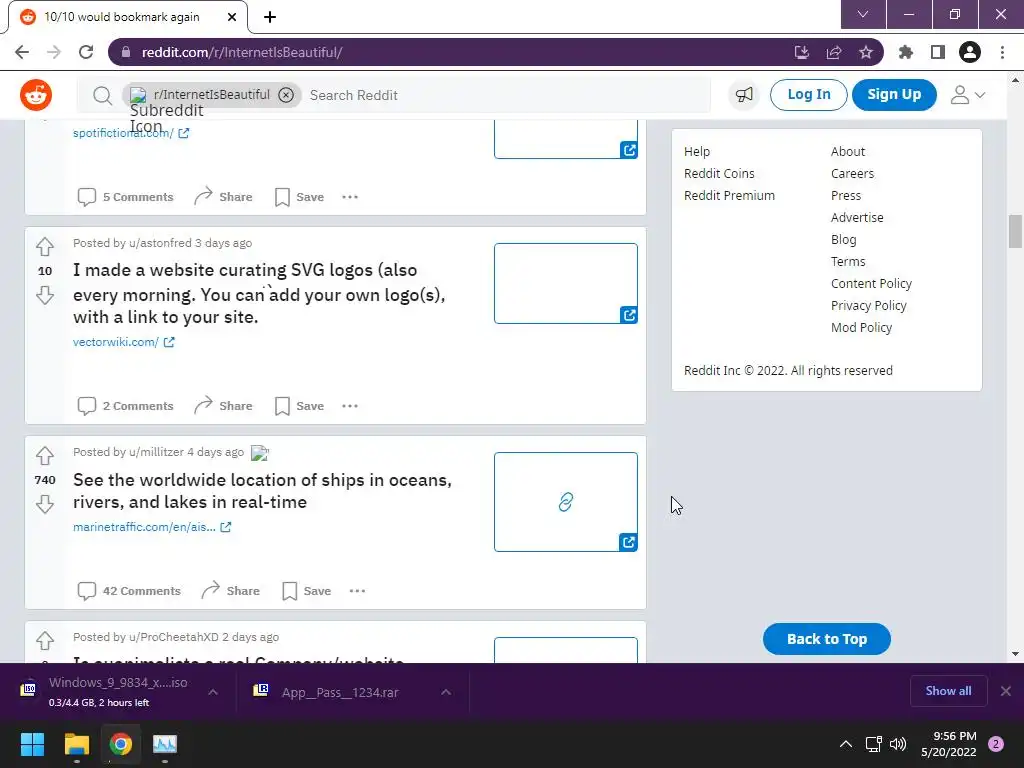The width and height of the screenshot is (1024, 768).
Task: Save the ships location post
Action: [x=306, y=591]
